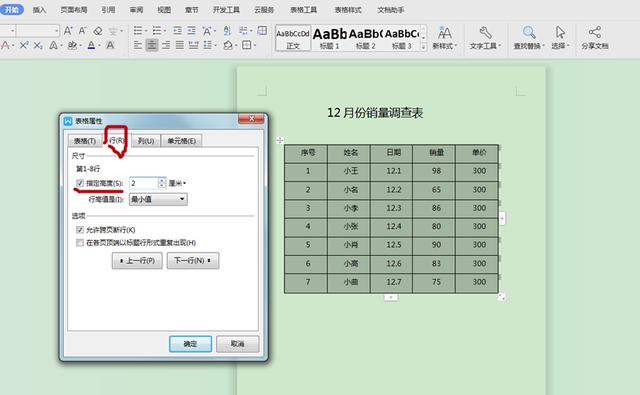This screenshot has width=640, height=395.
Task: Click the justify alignment icon
Action: pos(180,45)
